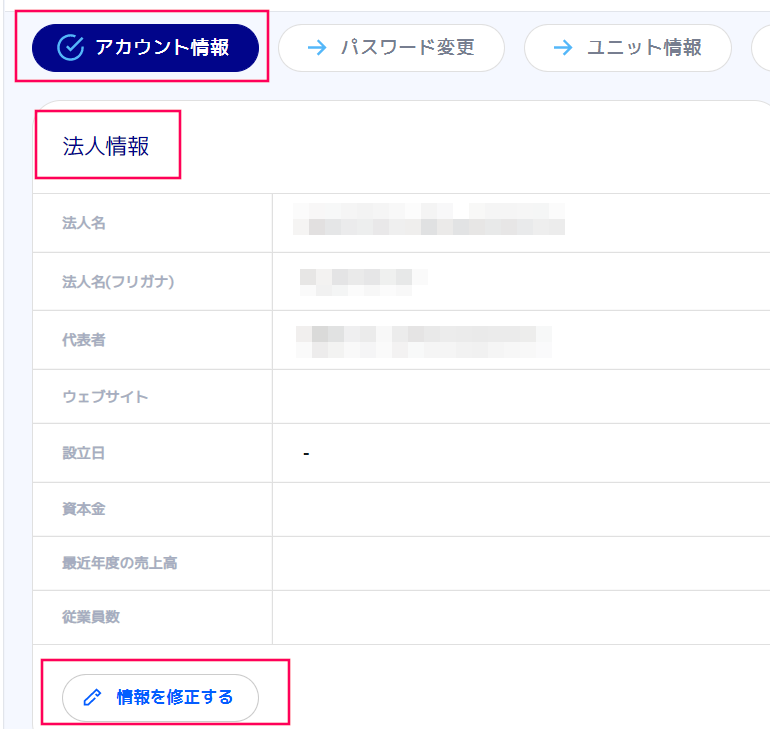Click the 法人情報 section heading
770x729 pixels.
point(106,147)
